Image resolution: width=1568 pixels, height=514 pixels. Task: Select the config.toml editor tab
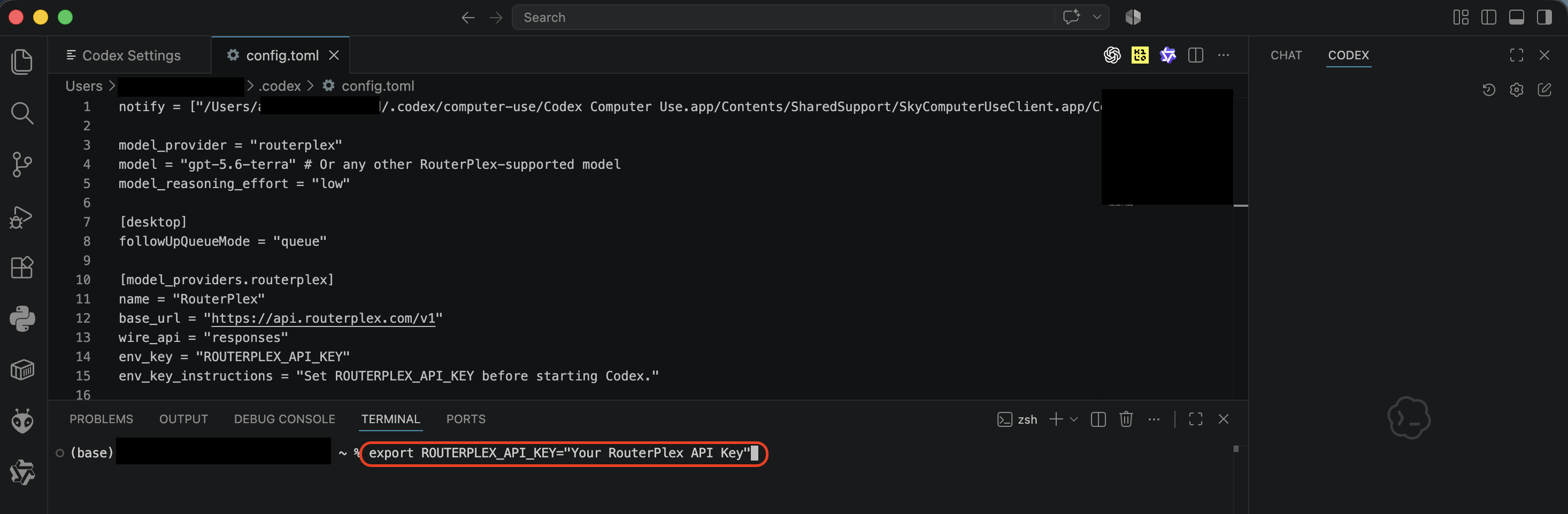click(x=280, y=56)
